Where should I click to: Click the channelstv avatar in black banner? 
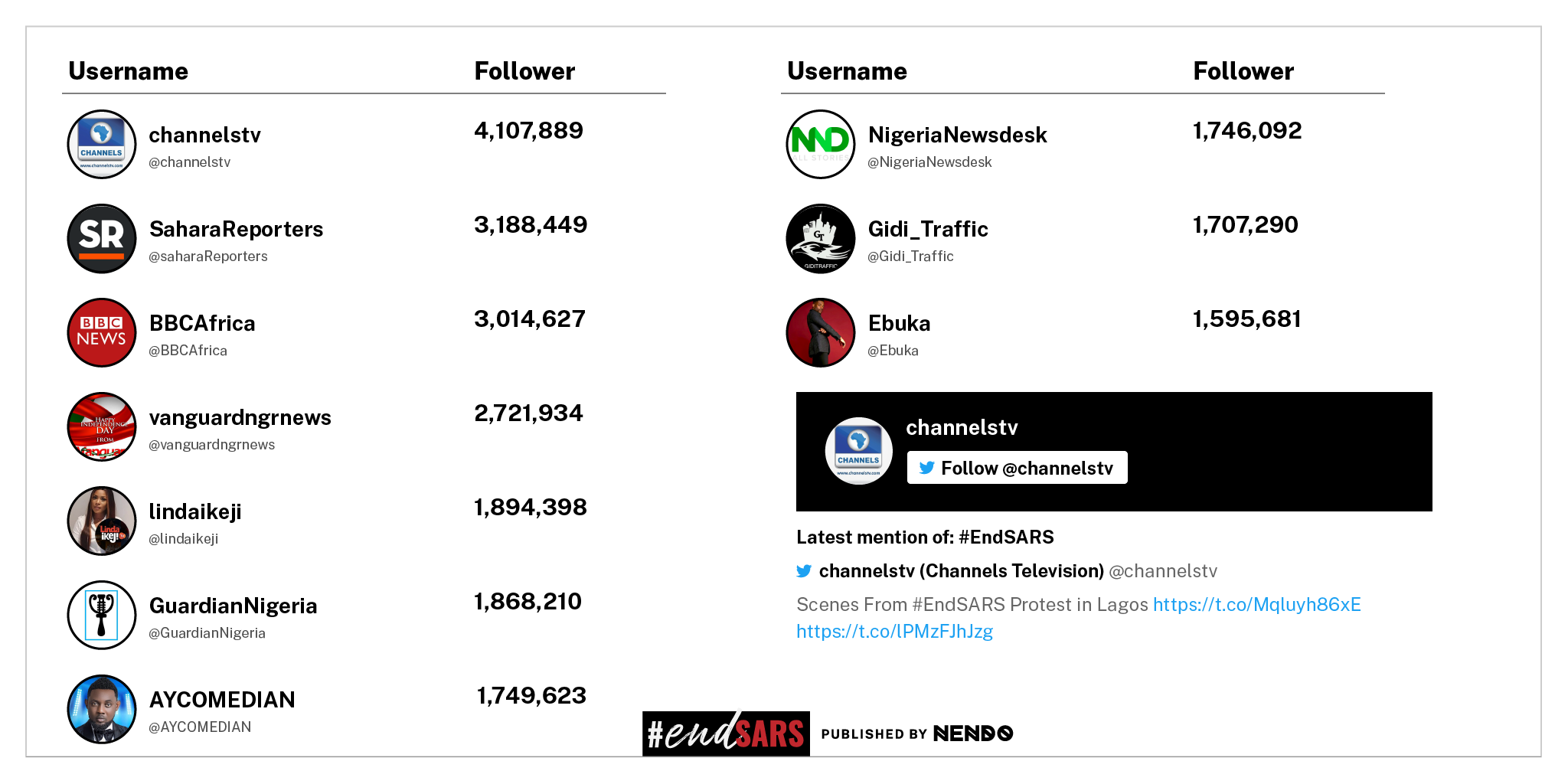point(858,451)
